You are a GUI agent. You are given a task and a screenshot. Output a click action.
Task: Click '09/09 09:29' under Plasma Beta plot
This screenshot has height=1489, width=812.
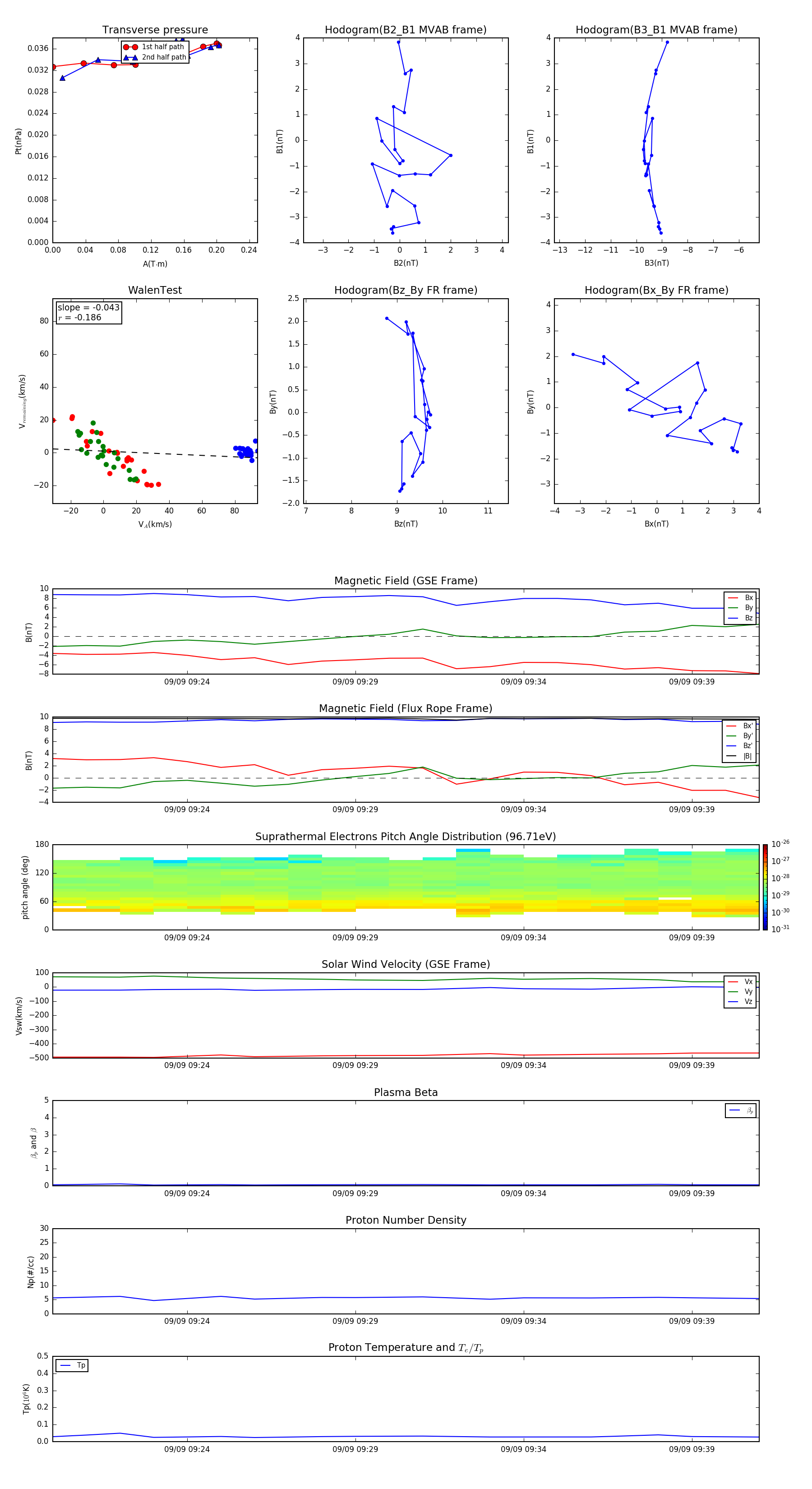coord(355,1193)
